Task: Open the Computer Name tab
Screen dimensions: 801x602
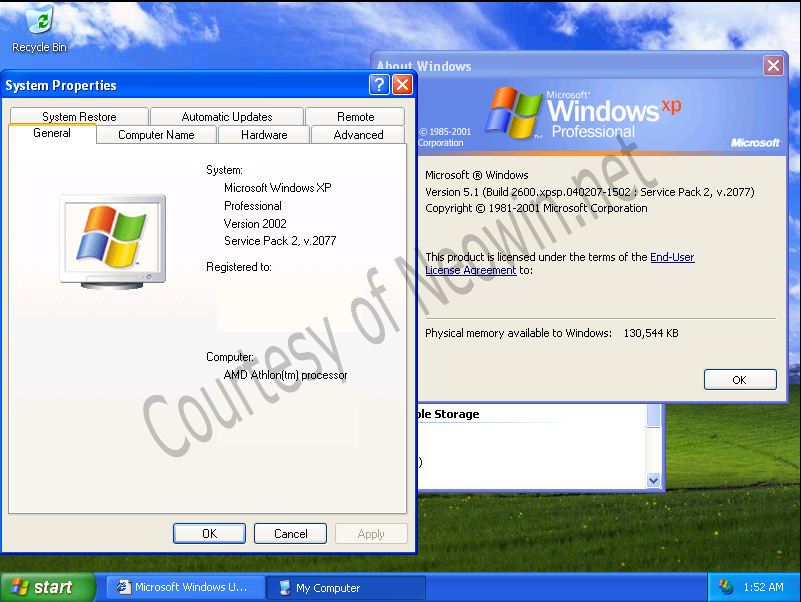Action: point(156,135)
